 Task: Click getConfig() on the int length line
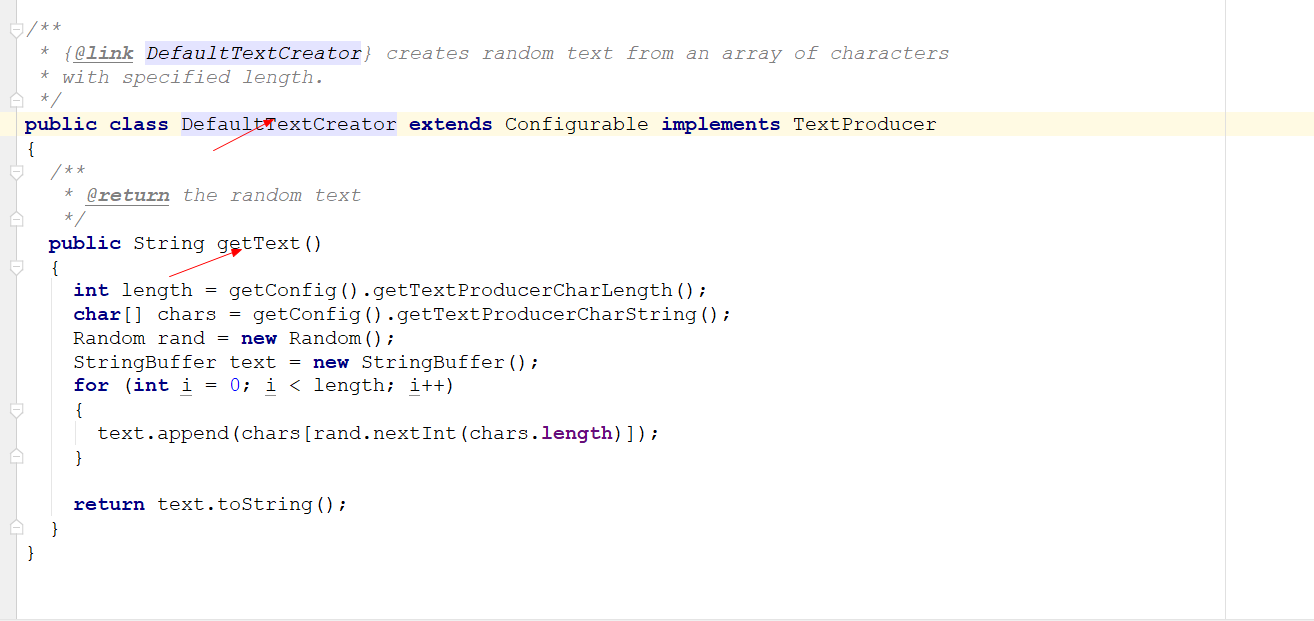point(294,290)
